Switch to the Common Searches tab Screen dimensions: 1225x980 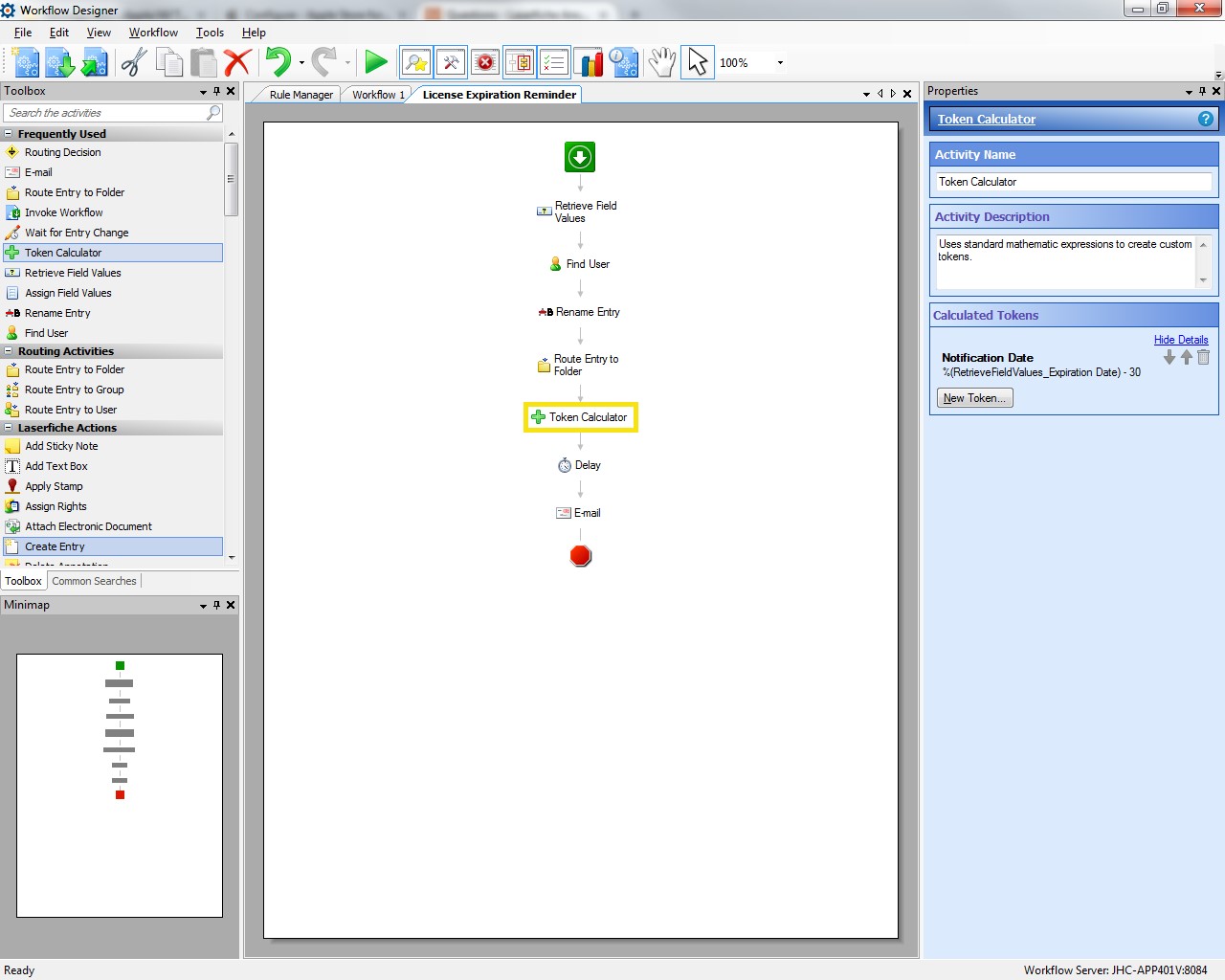(94, 581)
